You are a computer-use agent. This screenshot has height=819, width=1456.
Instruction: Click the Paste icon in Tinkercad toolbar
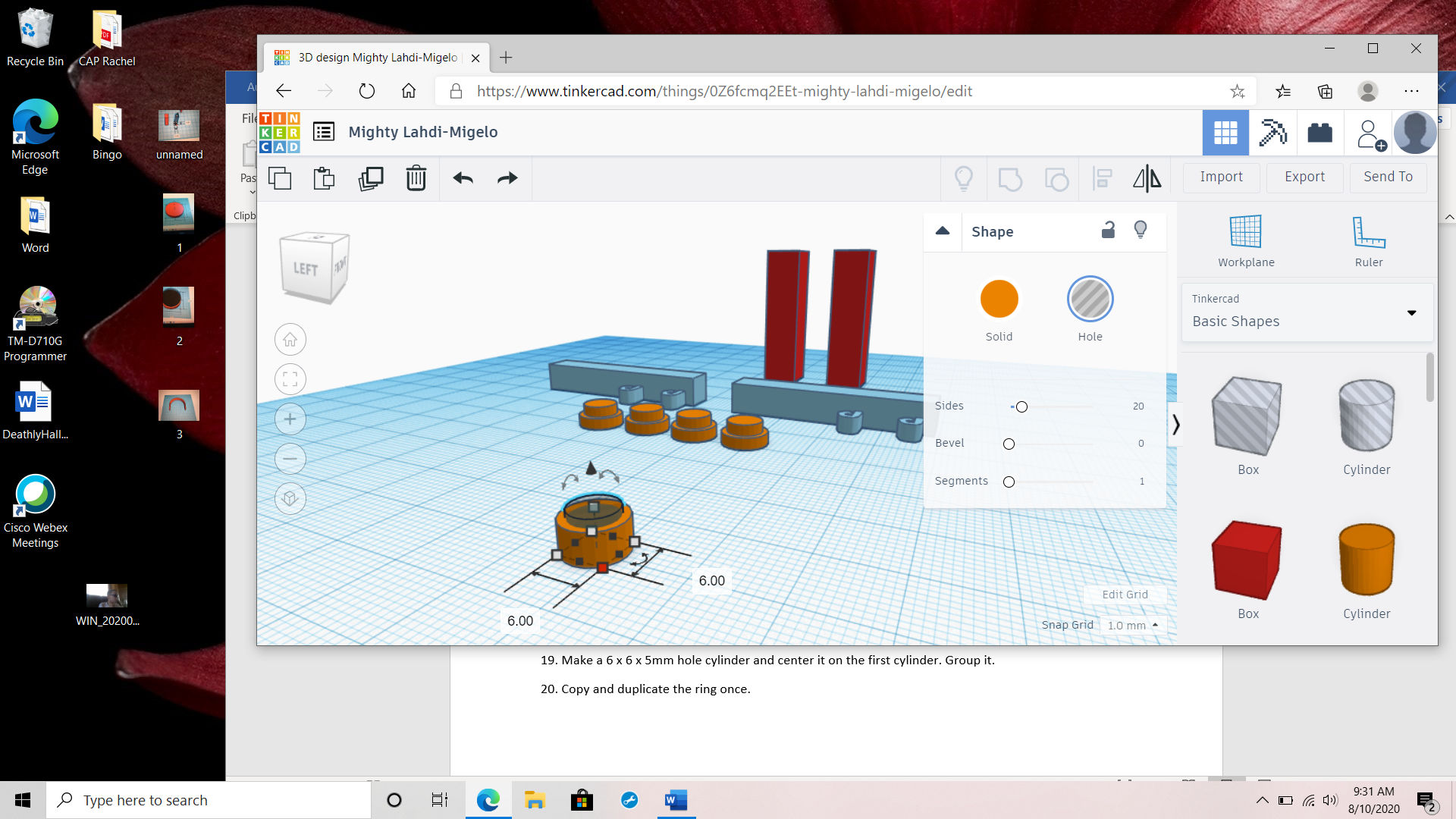click(x=325, y=178)
